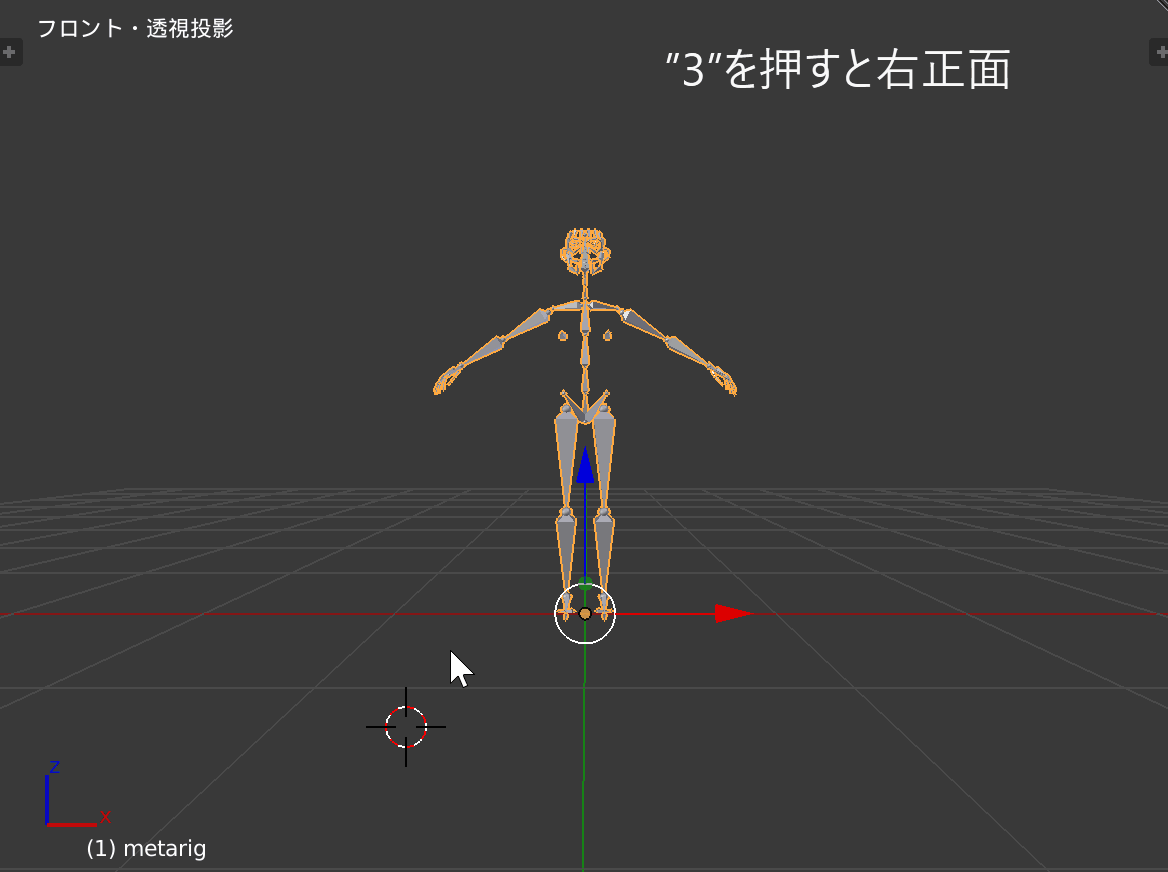Click the (1) metarig object name label

coord(145,848)
